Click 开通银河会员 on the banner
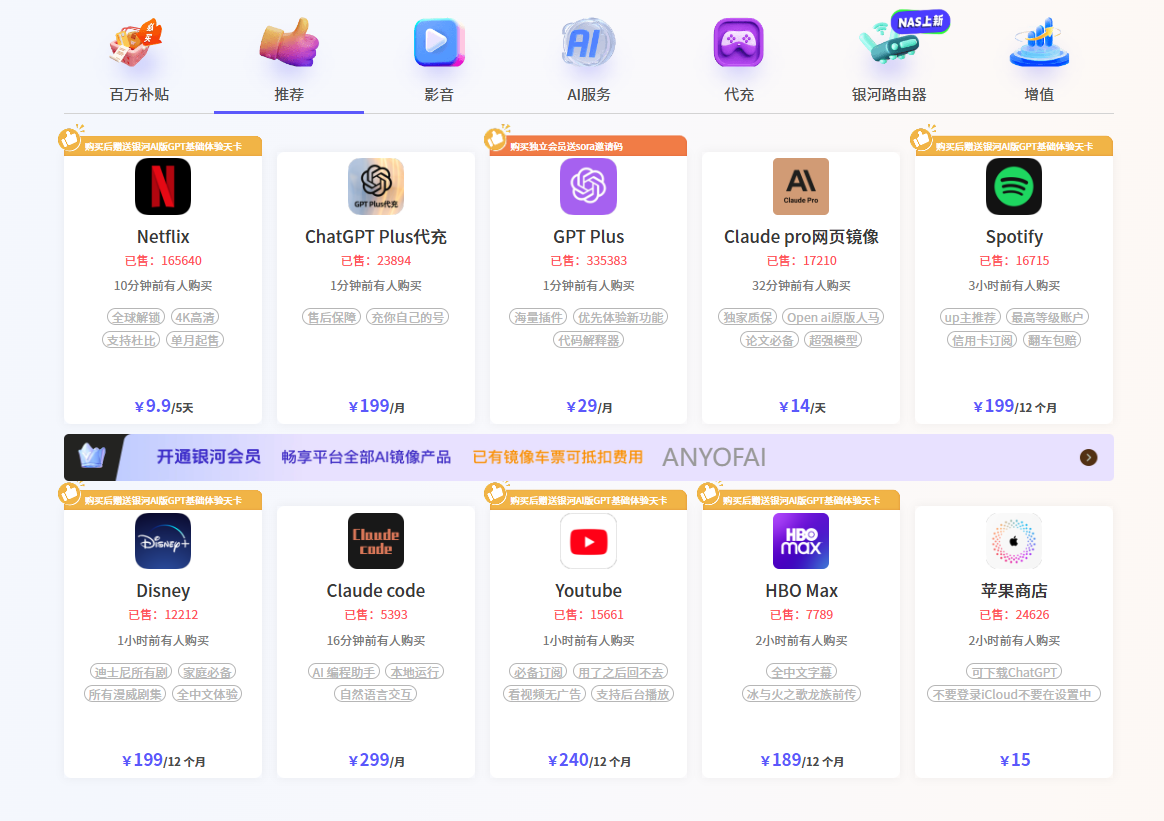The width and height of the screenshot is (1164, 821). [209, 457]
